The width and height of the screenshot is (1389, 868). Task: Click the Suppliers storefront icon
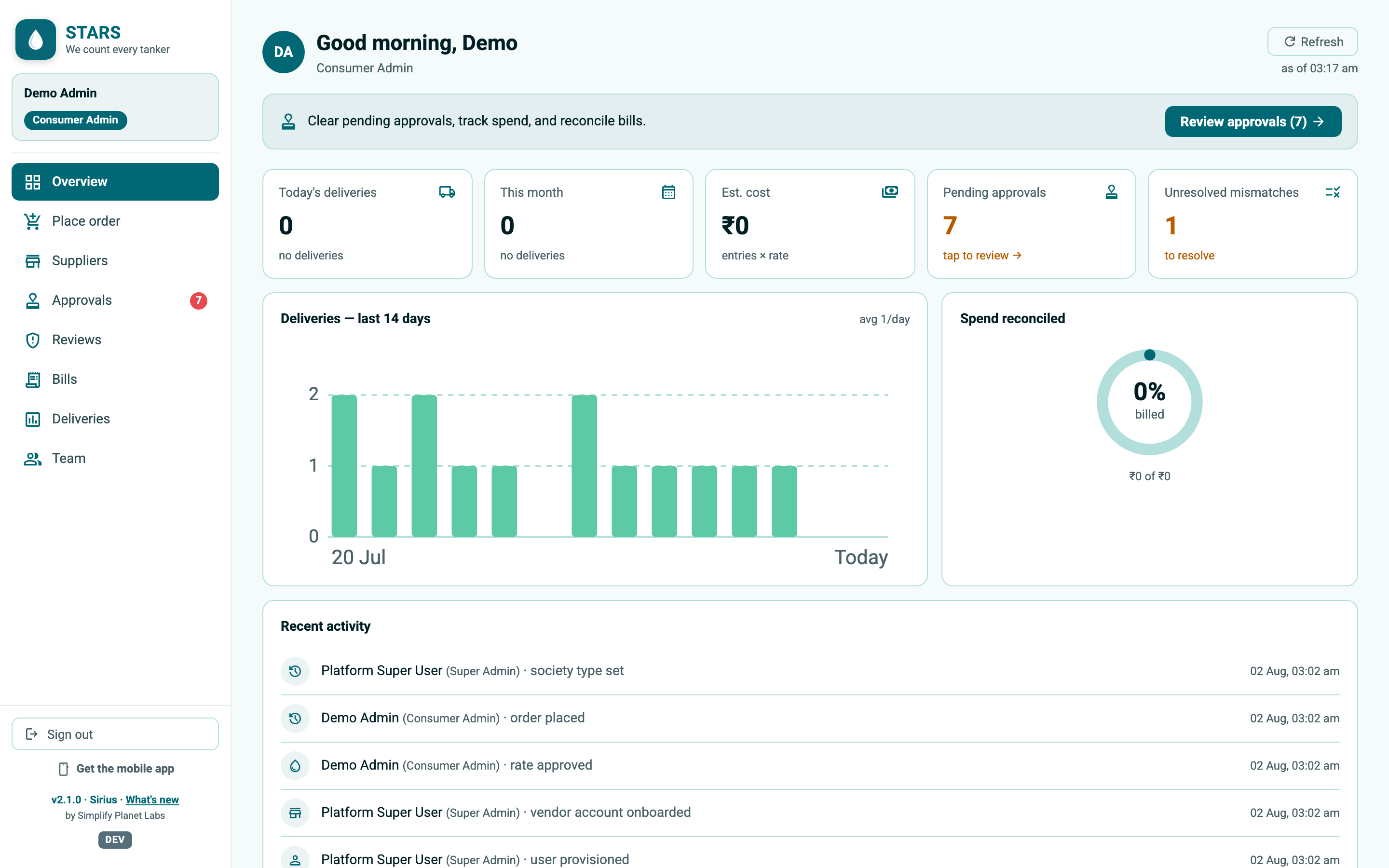33,261
